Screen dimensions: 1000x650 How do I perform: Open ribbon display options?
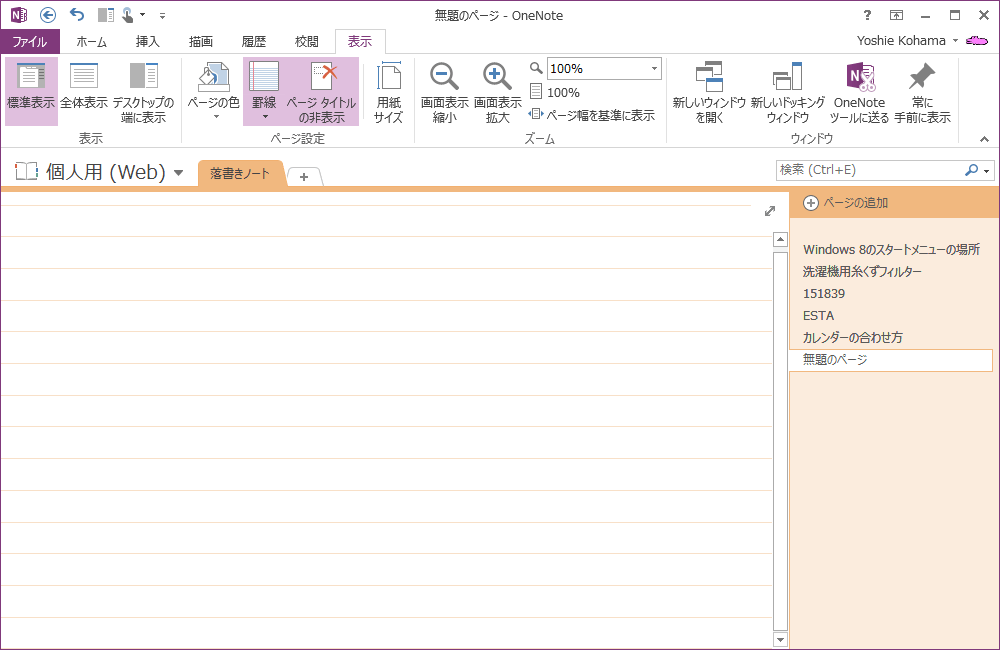pos(896,15)
